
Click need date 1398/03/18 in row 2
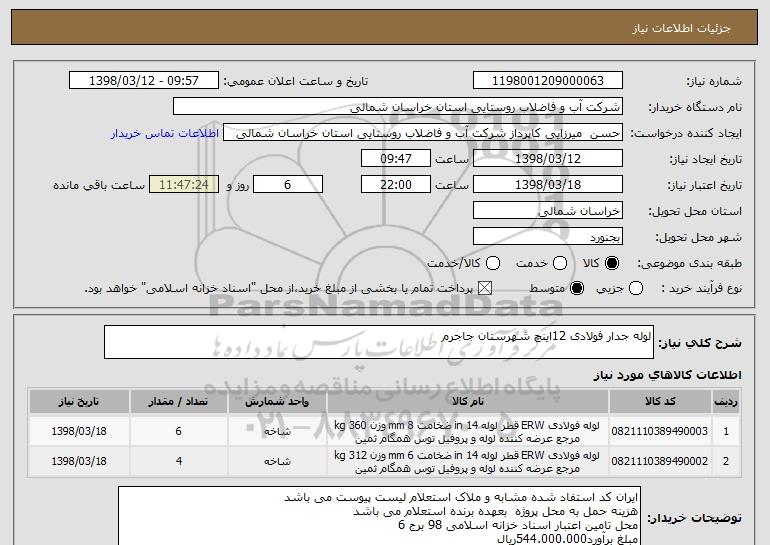click(79, 461)
